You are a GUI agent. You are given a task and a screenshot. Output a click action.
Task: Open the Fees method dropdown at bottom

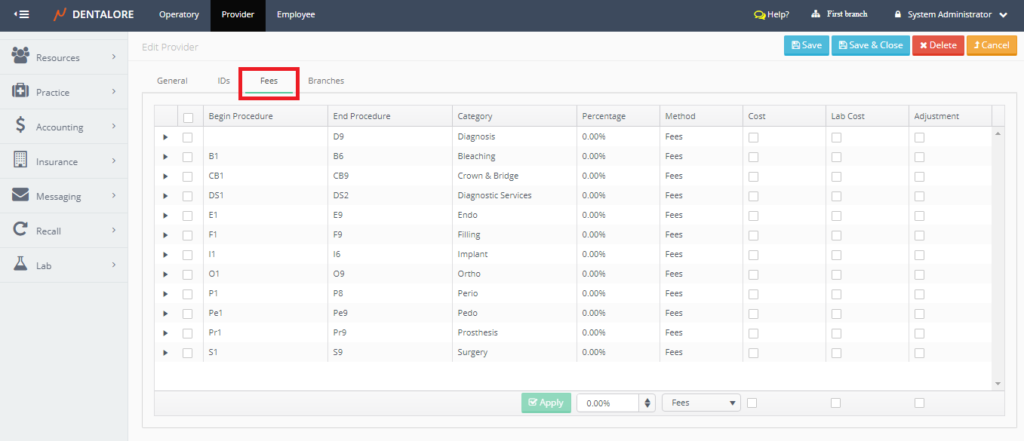(x=701, y=403)
